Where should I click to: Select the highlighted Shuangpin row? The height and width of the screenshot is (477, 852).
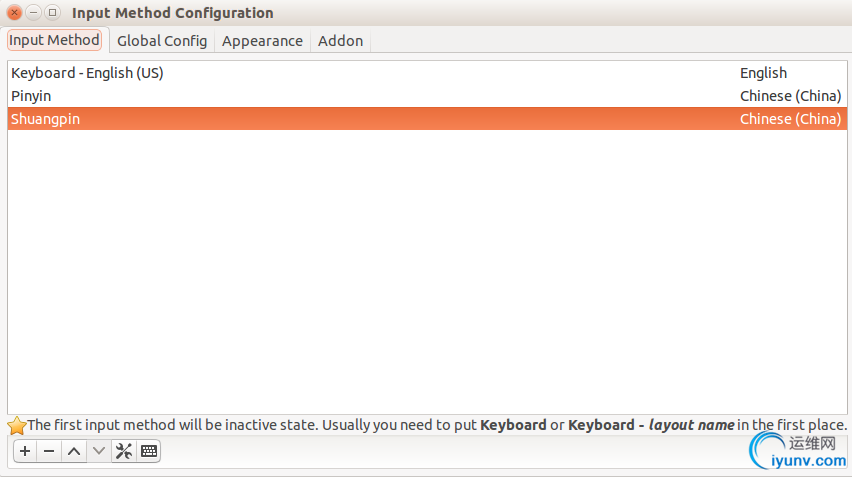(427, 118)
